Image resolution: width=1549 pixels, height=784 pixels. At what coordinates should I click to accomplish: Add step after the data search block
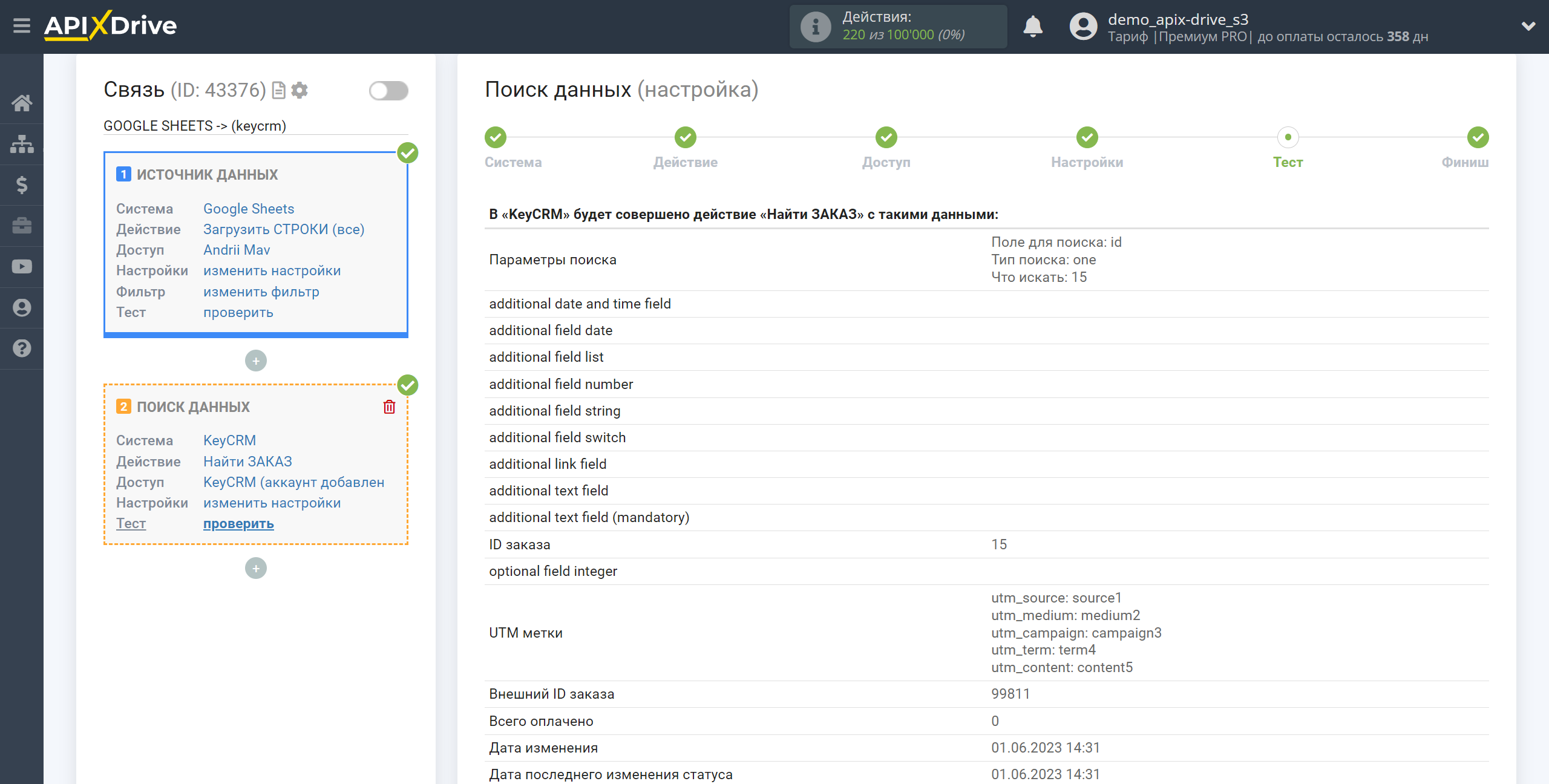click(x=256, y=569)
